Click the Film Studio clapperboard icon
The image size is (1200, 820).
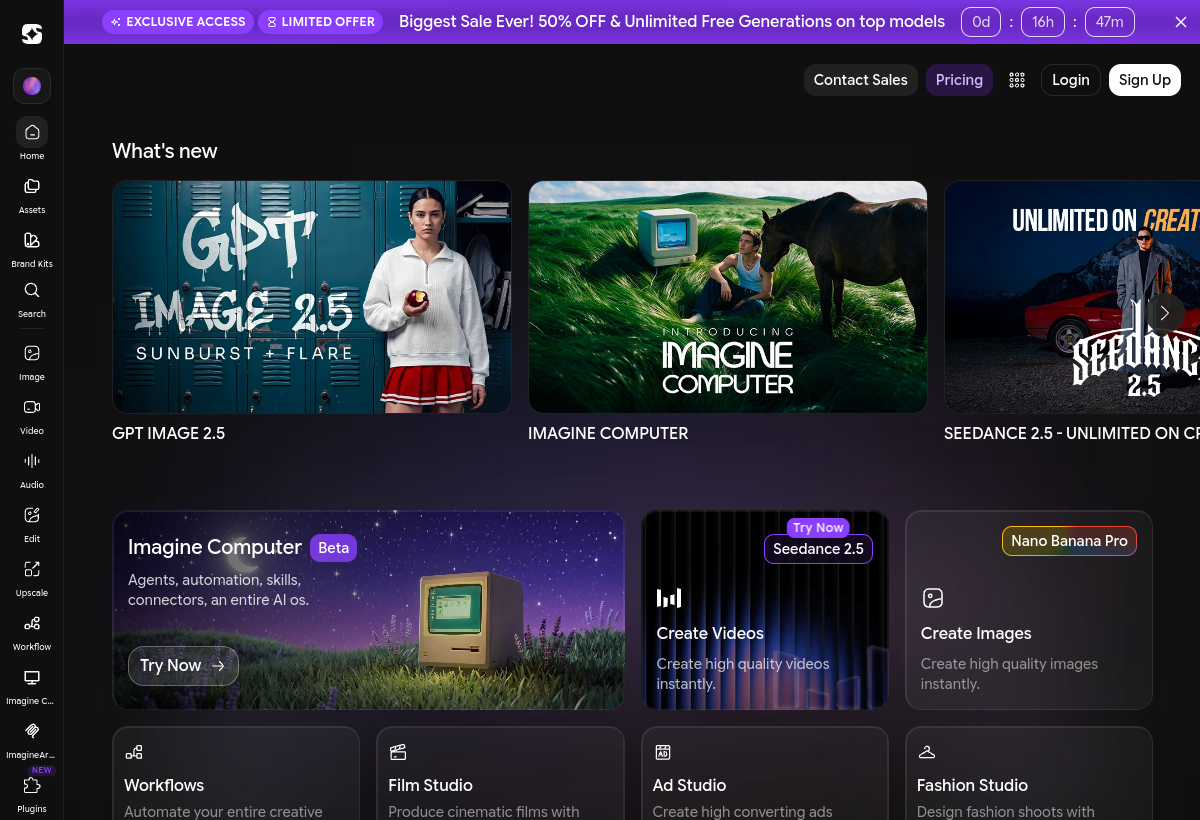pyautogui.click(x=398, y=752)
